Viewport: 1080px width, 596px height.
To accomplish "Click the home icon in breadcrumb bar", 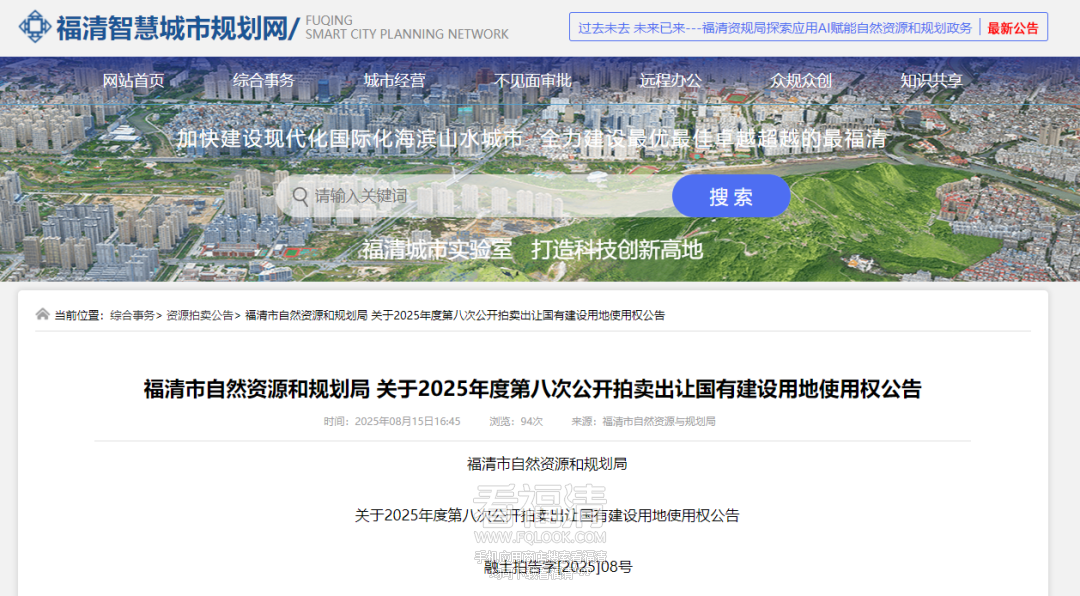I will [x=42, y=315].
